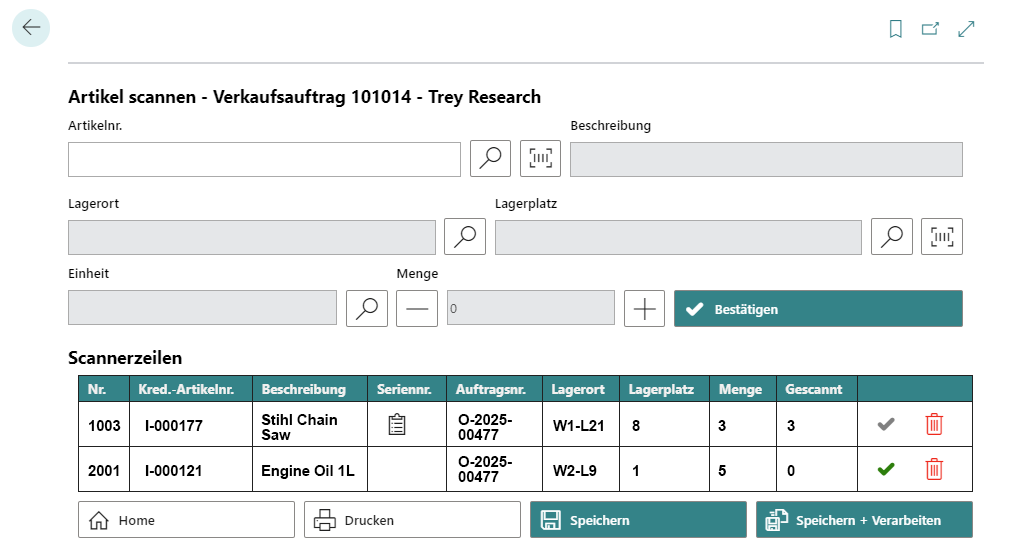
Task: Select Menge column header in table
Action: coord(742,389)
